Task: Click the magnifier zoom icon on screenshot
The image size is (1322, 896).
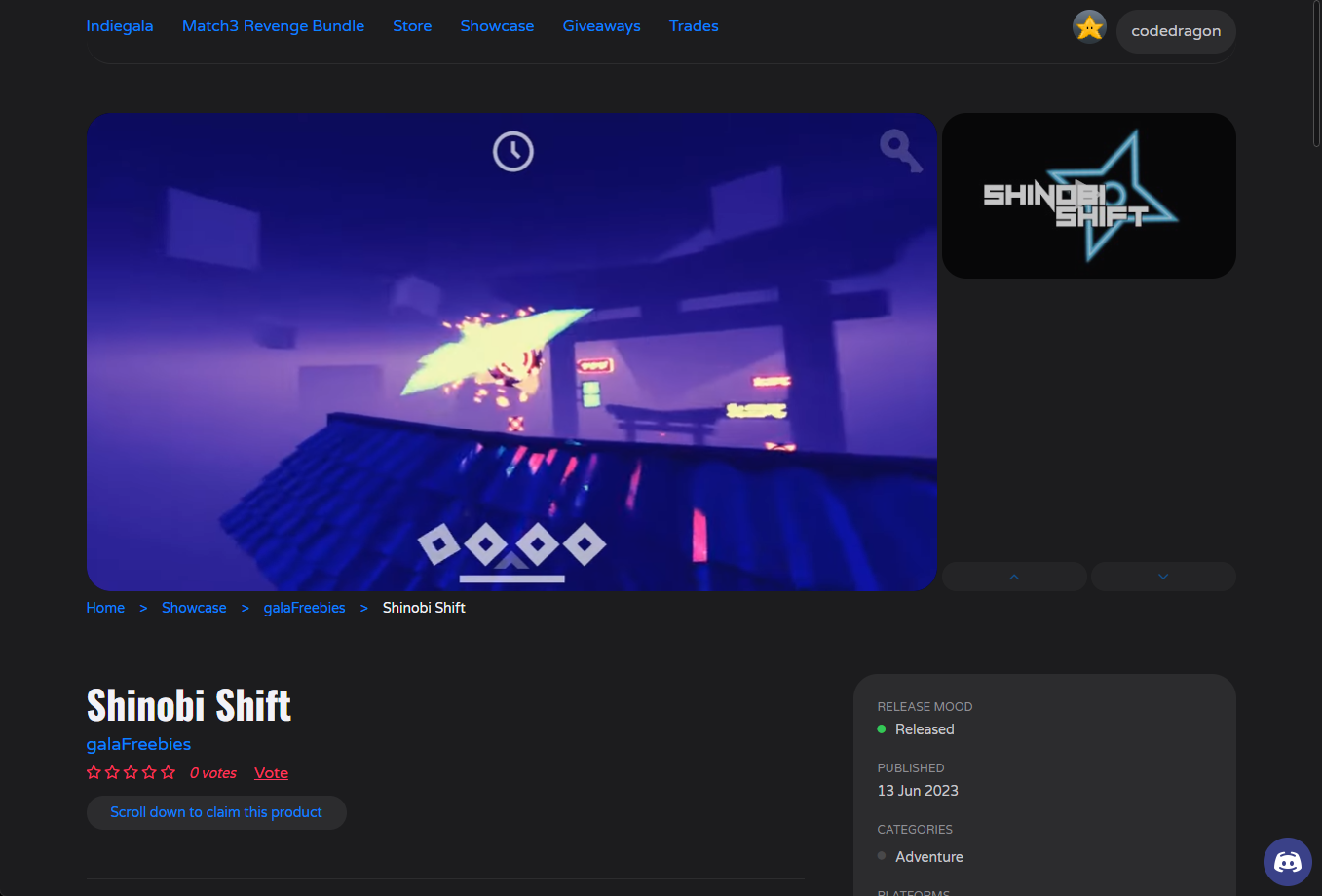Action: (900, 151)
